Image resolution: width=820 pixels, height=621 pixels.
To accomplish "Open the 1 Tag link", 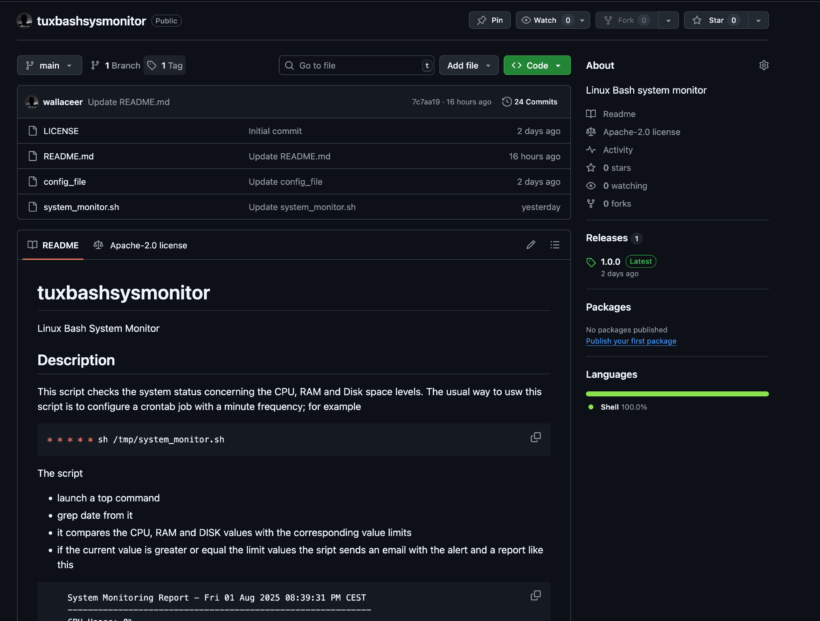I will click(165, 65).
